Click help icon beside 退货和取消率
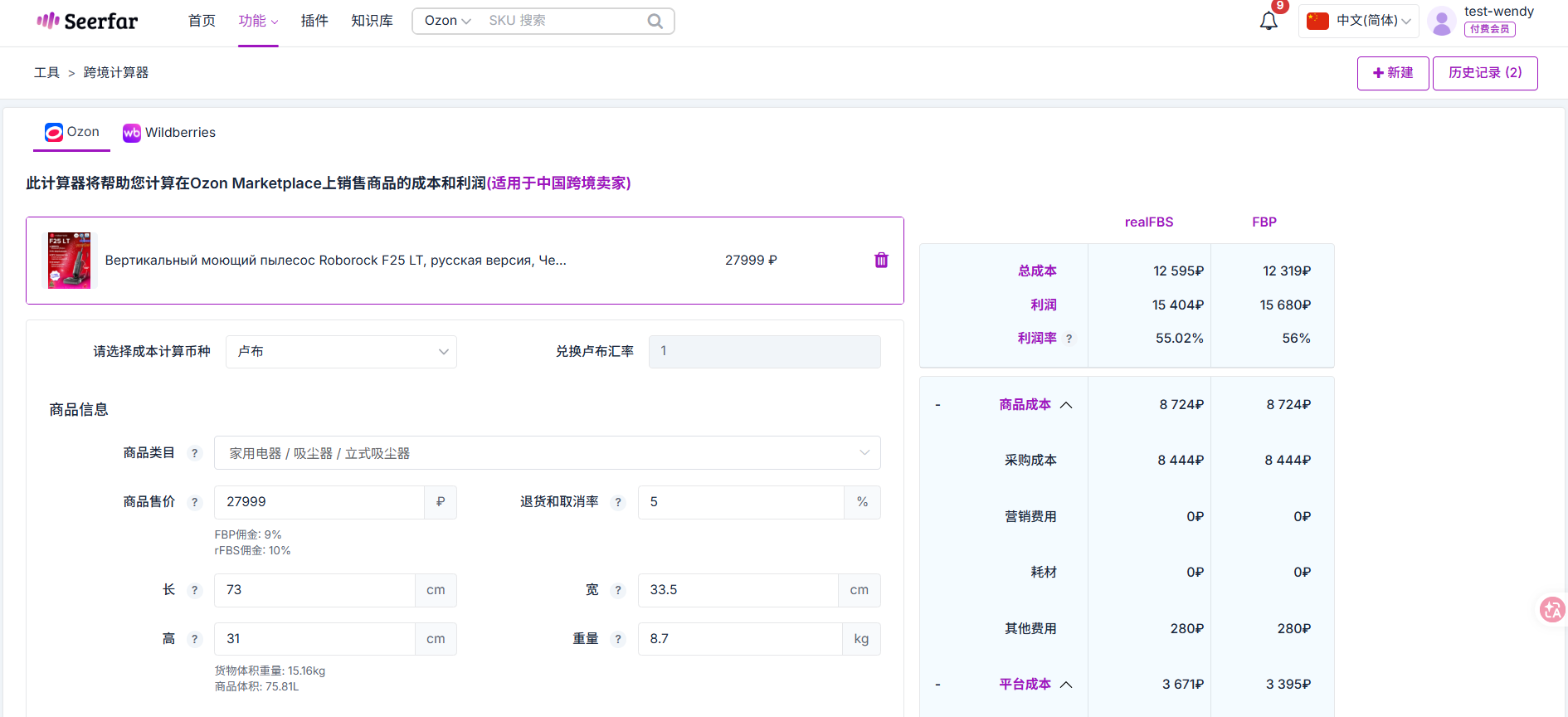Image resolution: width=1568 pixels, height=717 pixels. pyautogui.click(x=617, y=502)
